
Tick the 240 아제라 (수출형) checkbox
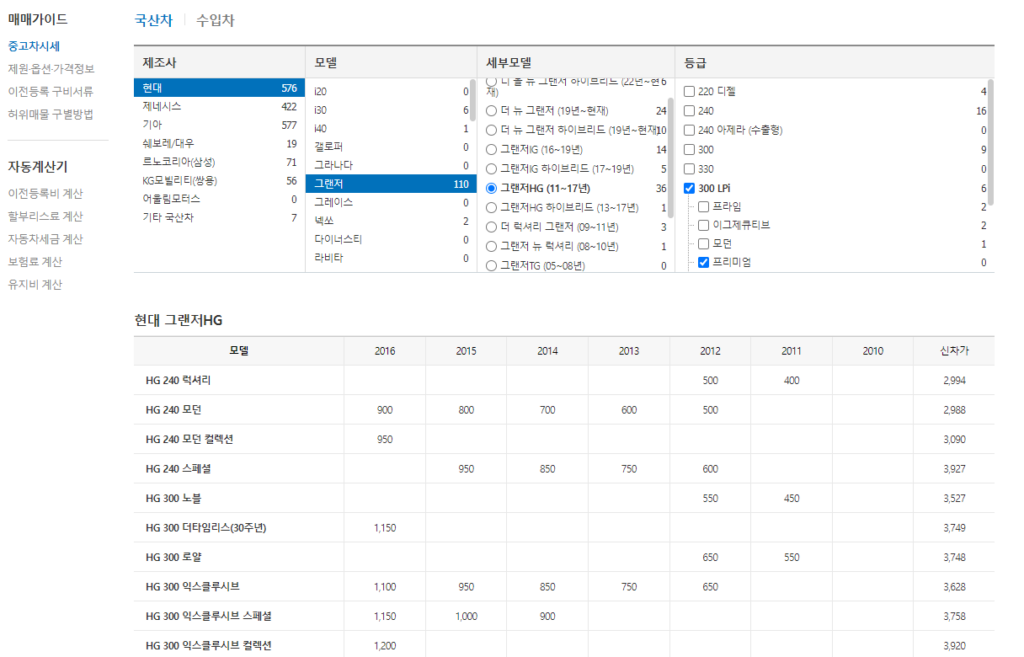[689, 130]
